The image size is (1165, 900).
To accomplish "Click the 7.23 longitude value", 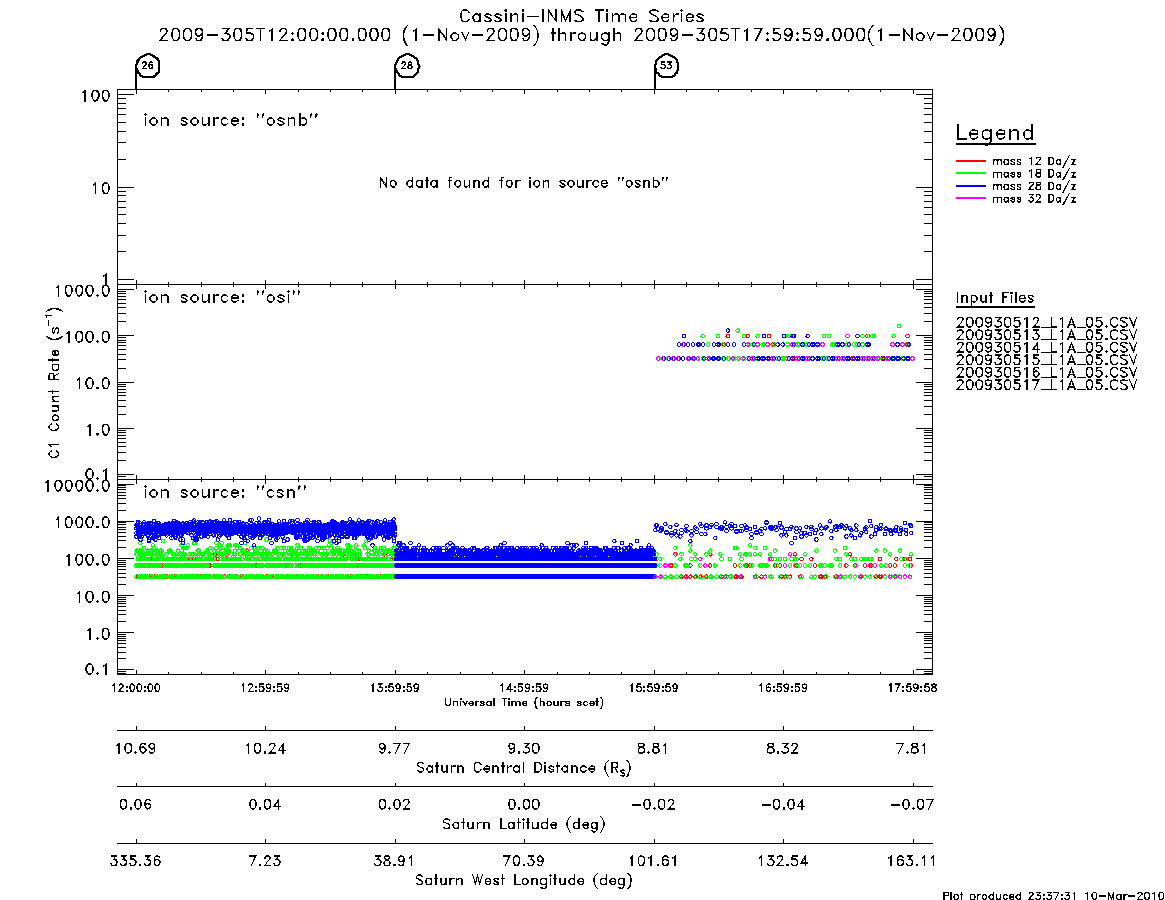I will pos(265,861).
